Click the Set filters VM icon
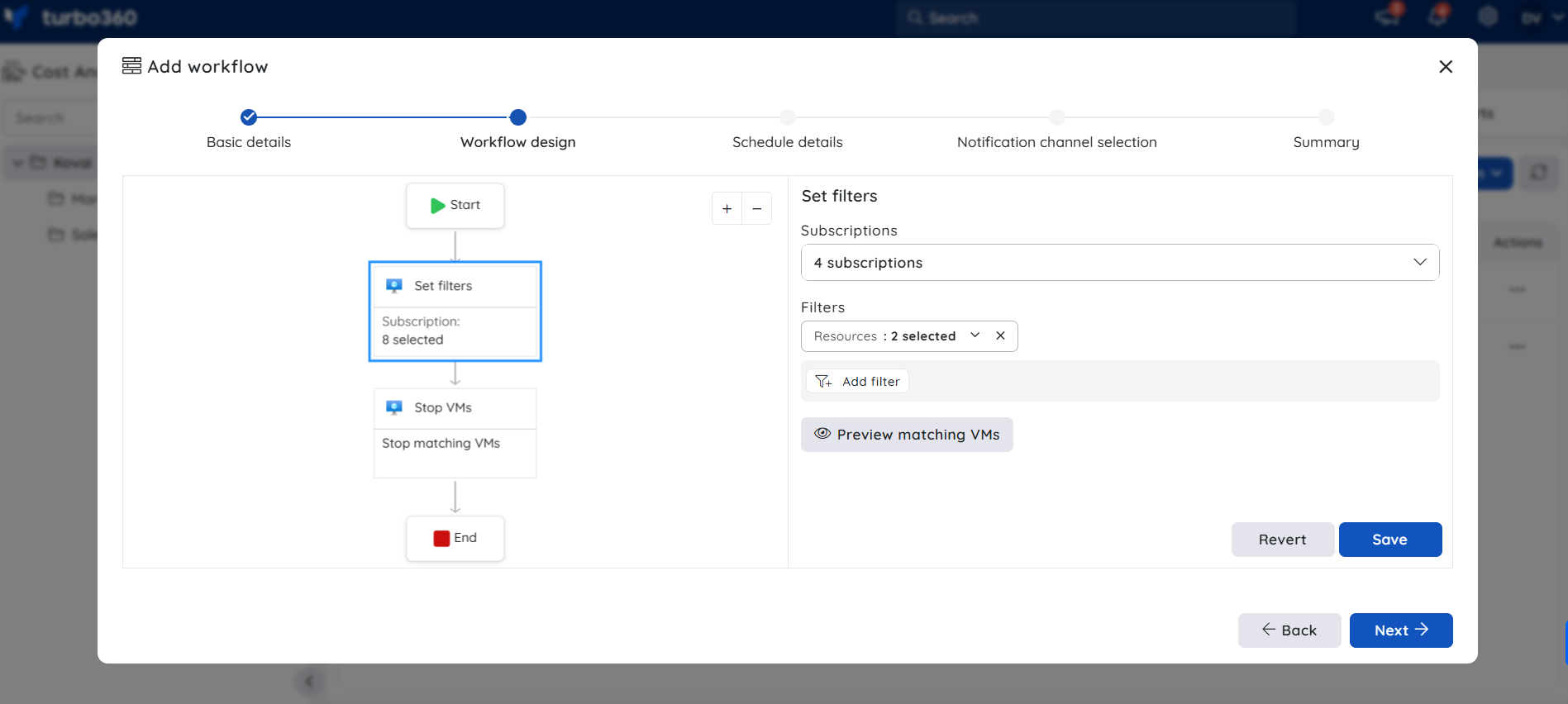The image size is (1568, 704). [x=394, y=286]
